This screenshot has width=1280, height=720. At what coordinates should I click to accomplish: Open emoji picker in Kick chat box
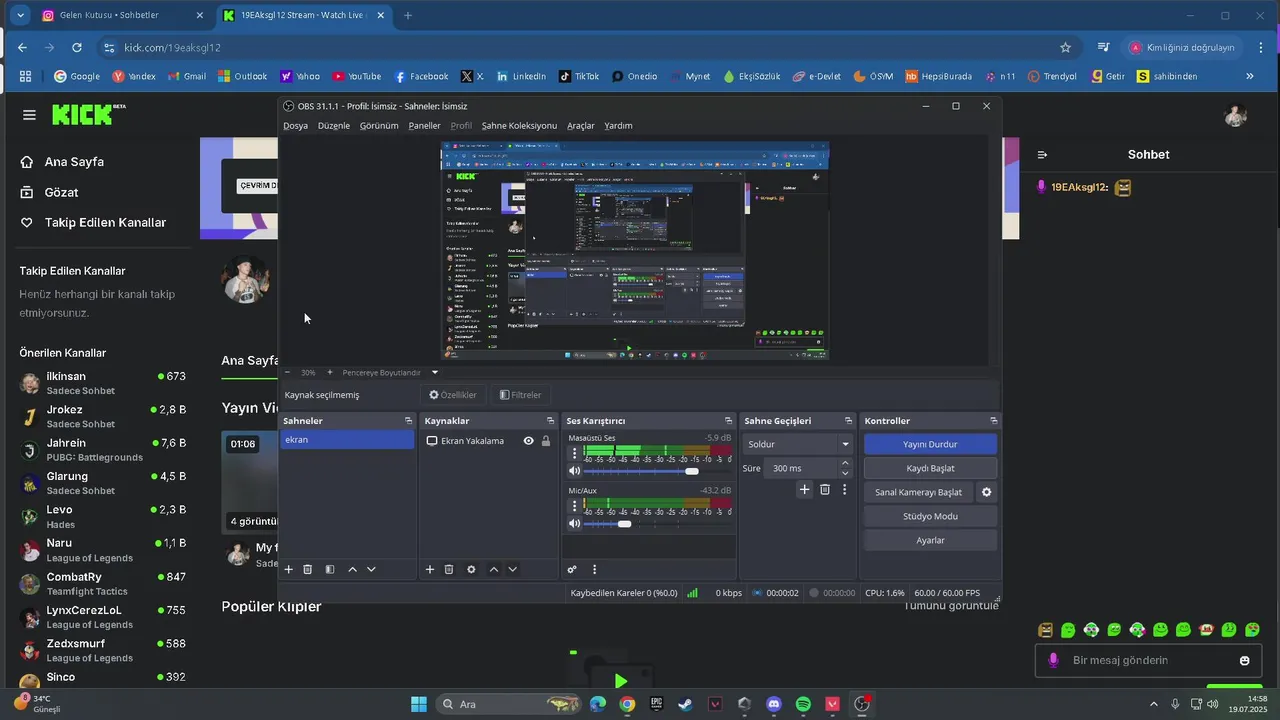[1244, 660]
